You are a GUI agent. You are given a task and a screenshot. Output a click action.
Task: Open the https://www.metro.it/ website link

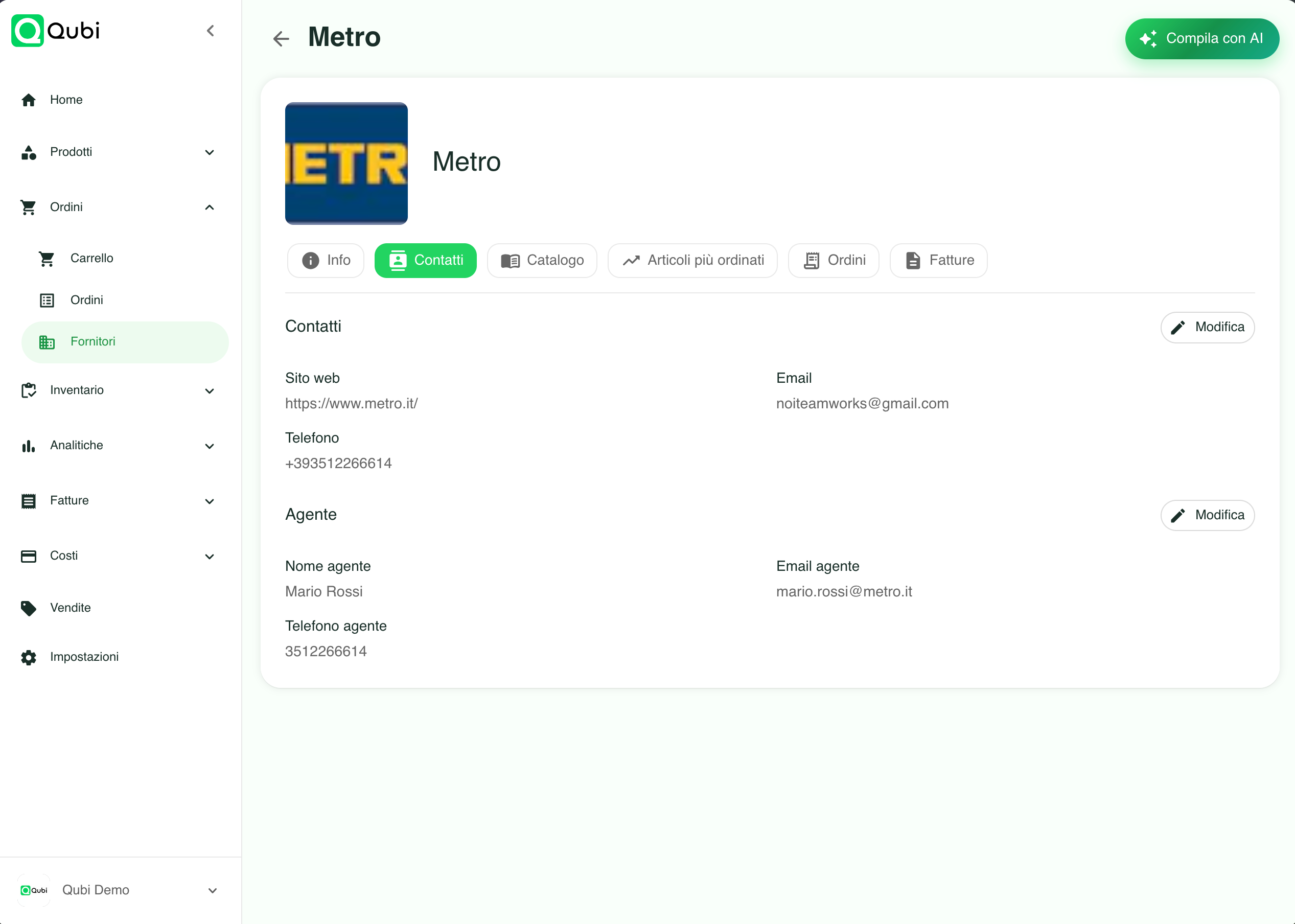pyautogui.click(x=352, y=404)
